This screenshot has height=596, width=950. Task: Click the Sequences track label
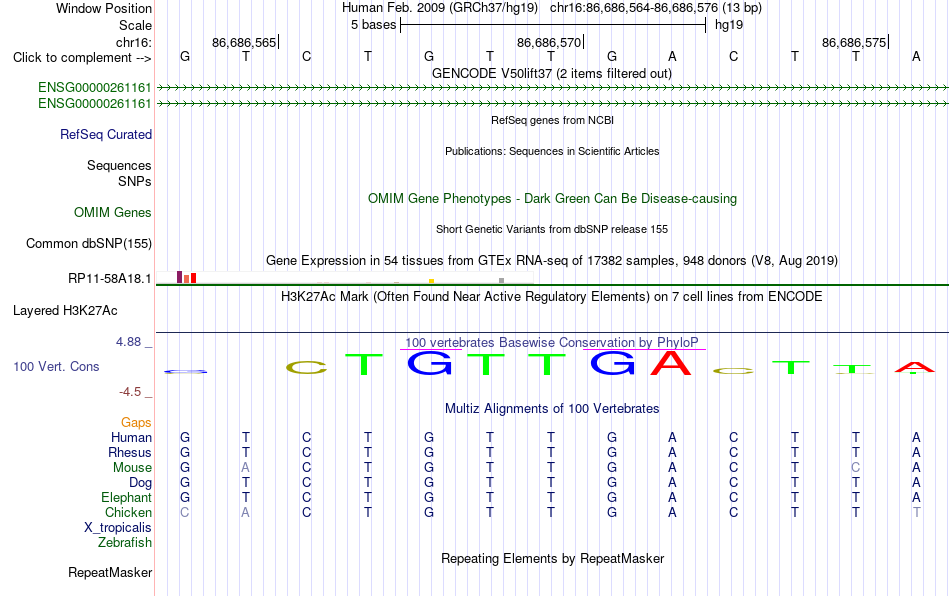[x=119, y=165]
